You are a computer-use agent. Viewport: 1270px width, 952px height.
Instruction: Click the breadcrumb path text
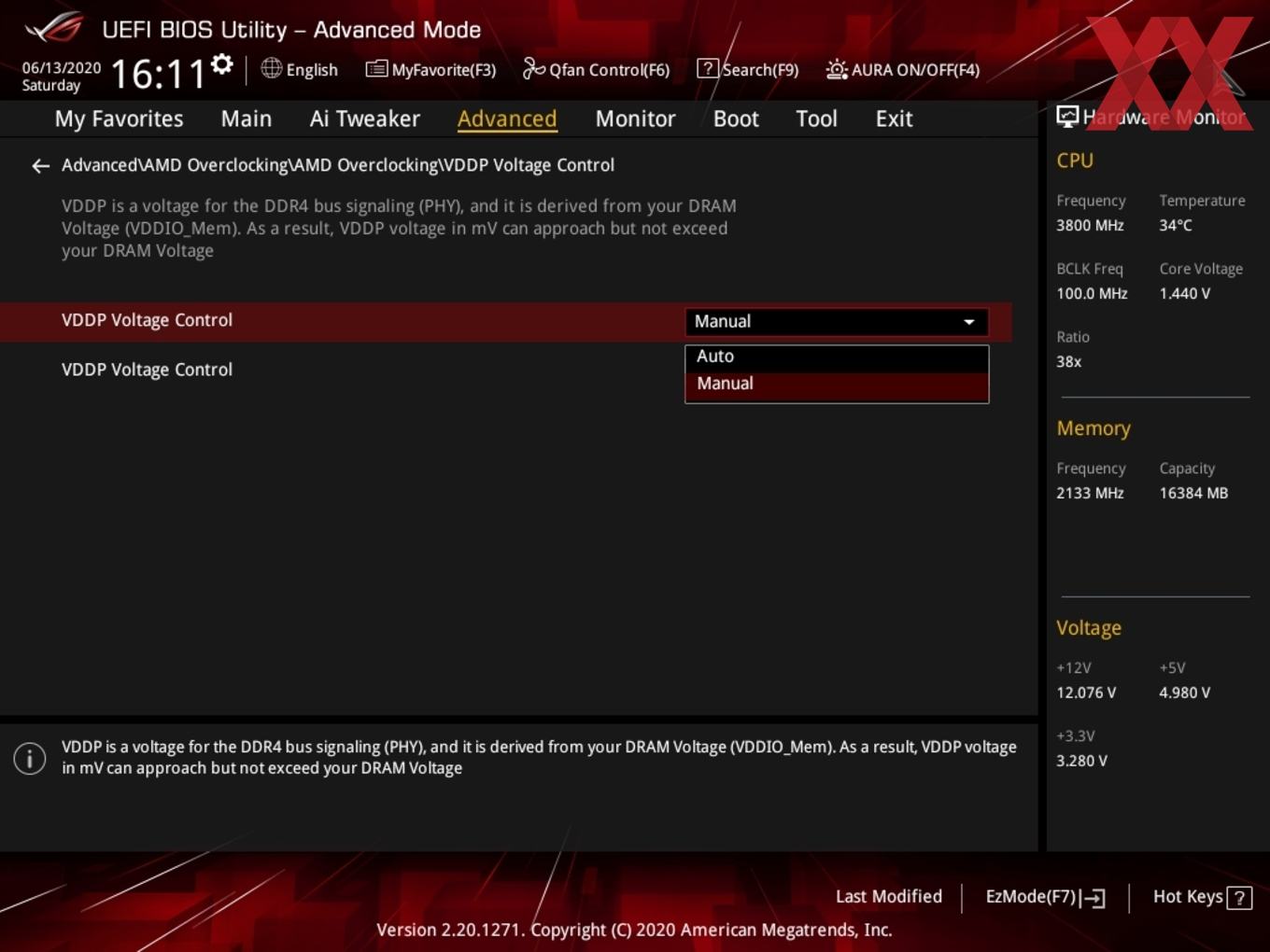pos(338,165)
